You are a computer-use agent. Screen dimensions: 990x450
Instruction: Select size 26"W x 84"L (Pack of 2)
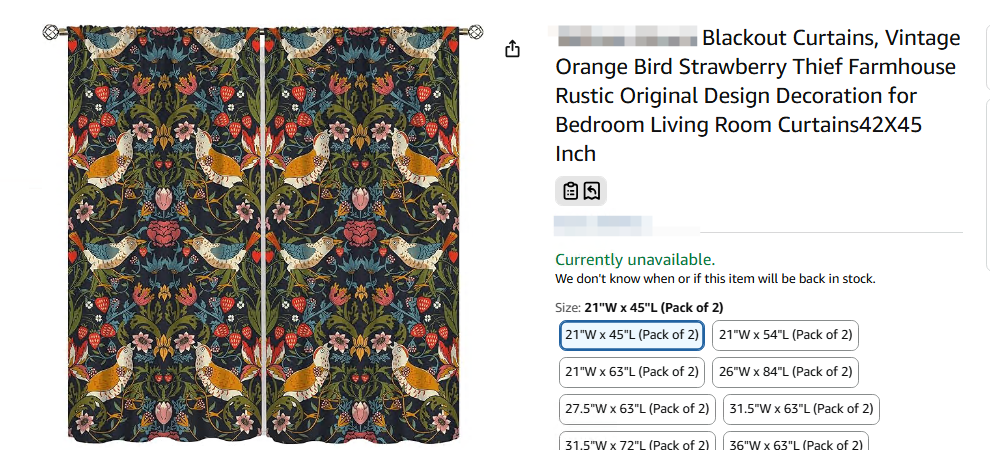coord(785,372)
